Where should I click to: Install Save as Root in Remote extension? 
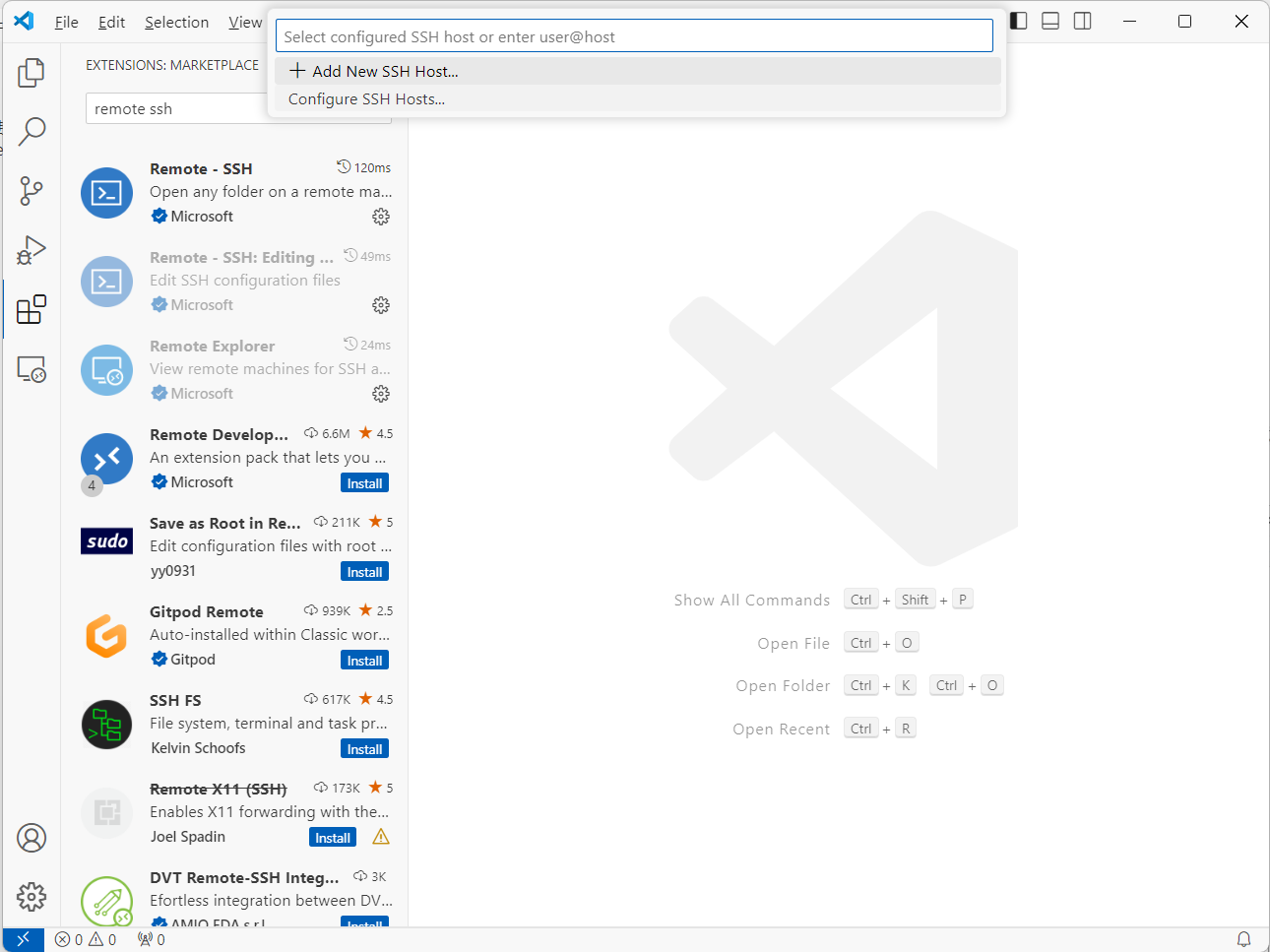pos(364,572)
